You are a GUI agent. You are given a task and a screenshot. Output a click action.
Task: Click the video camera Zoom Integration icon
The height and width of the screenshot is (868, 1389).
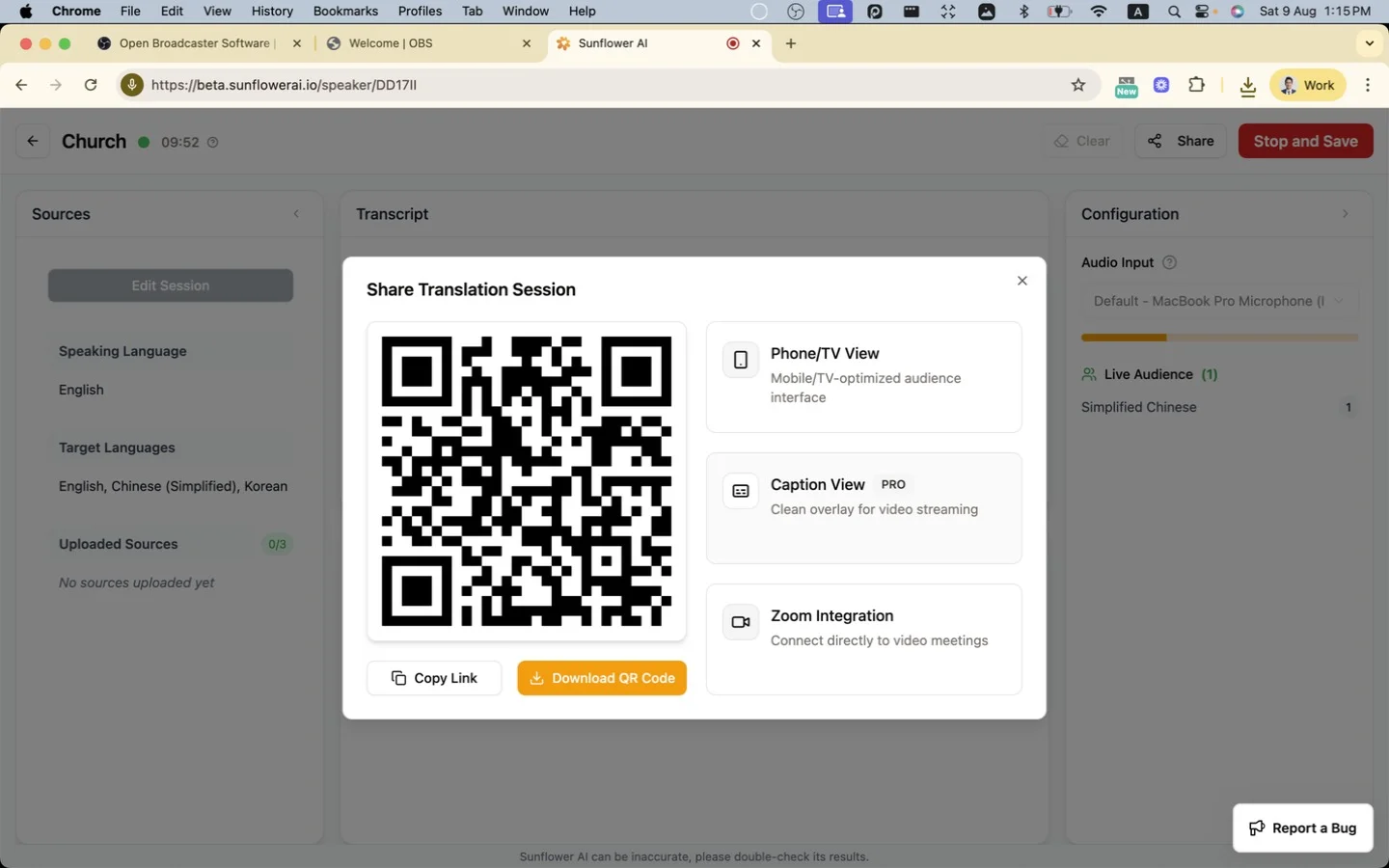[741, 622]
